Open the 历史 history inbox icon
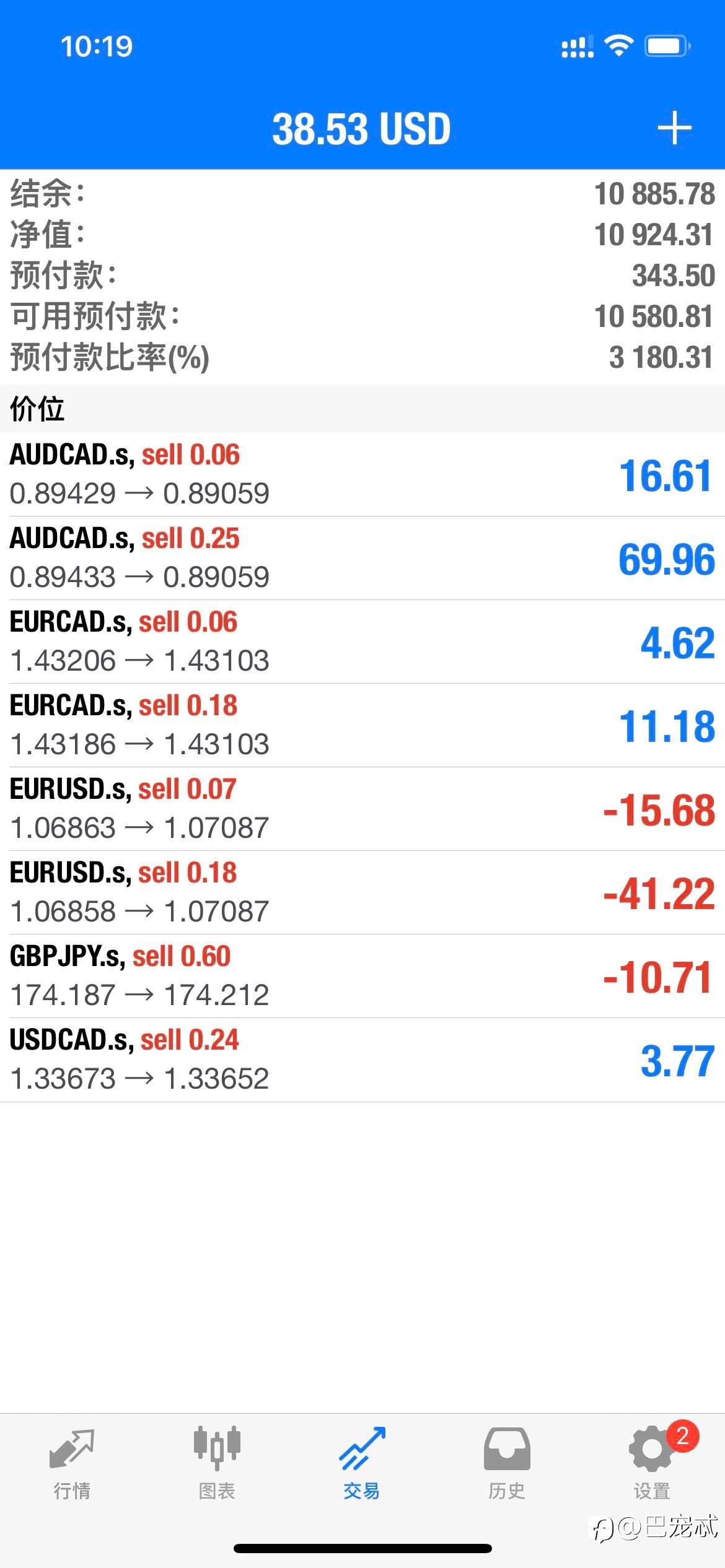The height and width of the screenshot is (1568, 725). [507, 1449]
